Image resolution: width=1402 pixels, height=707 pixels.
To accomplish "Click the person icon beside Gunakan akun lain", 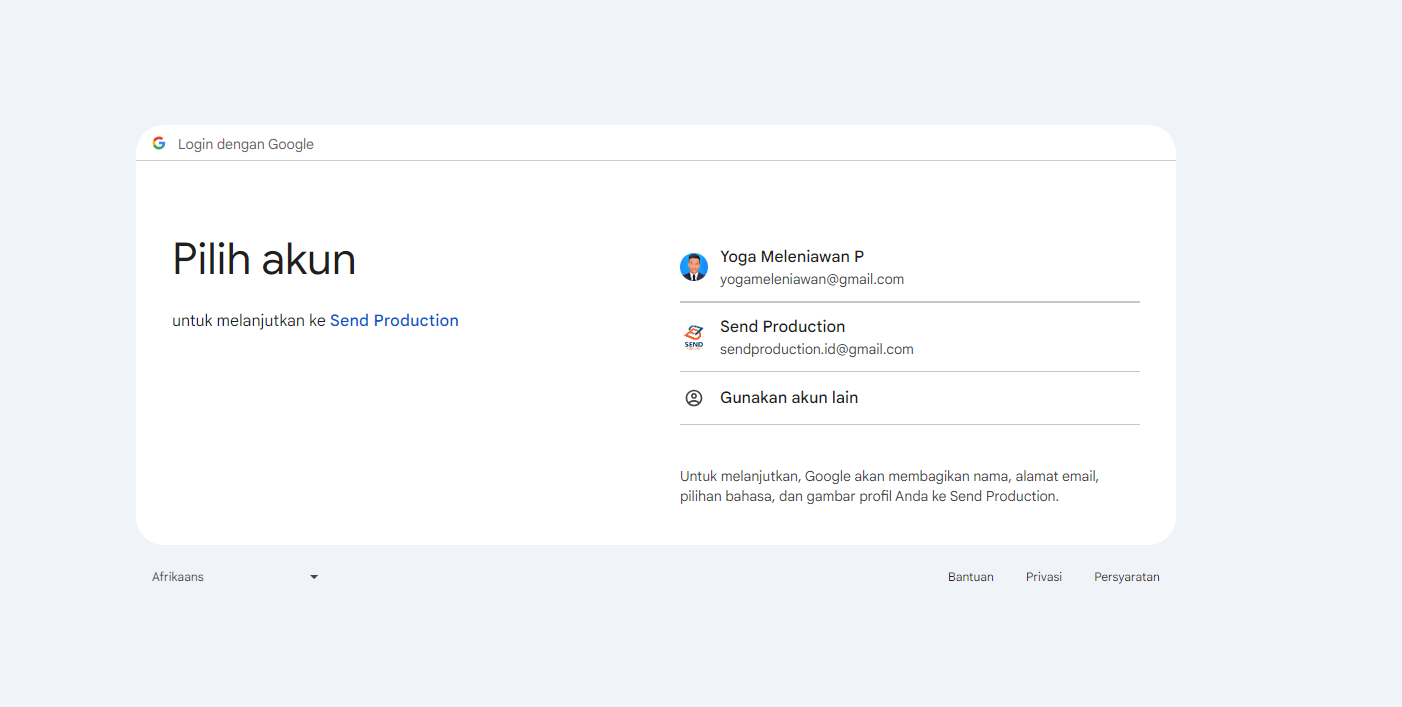I will point(694,398).
